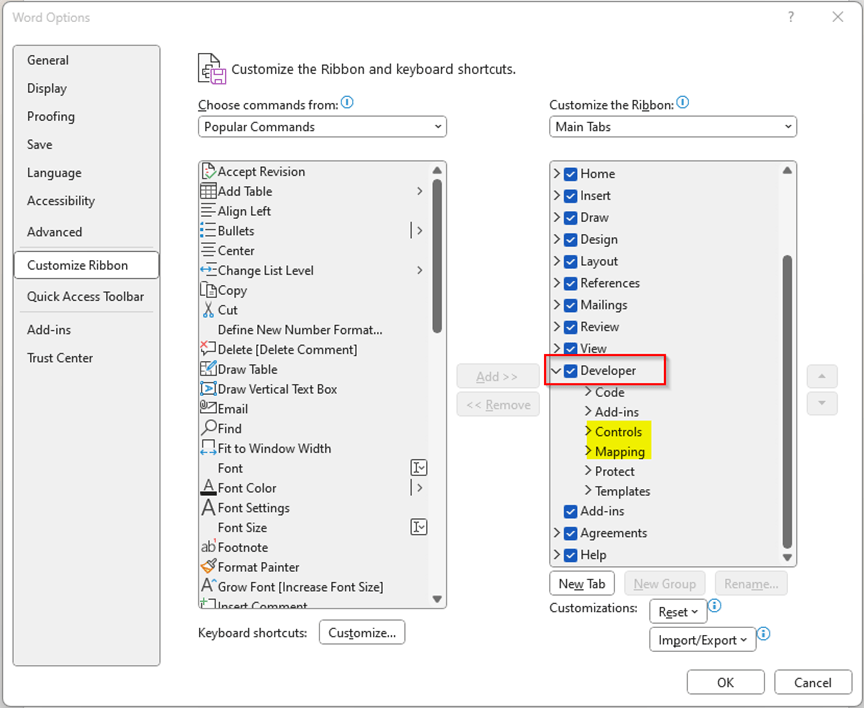
Task: Uncheck the Developer tab checkbox
Action: 570,370
